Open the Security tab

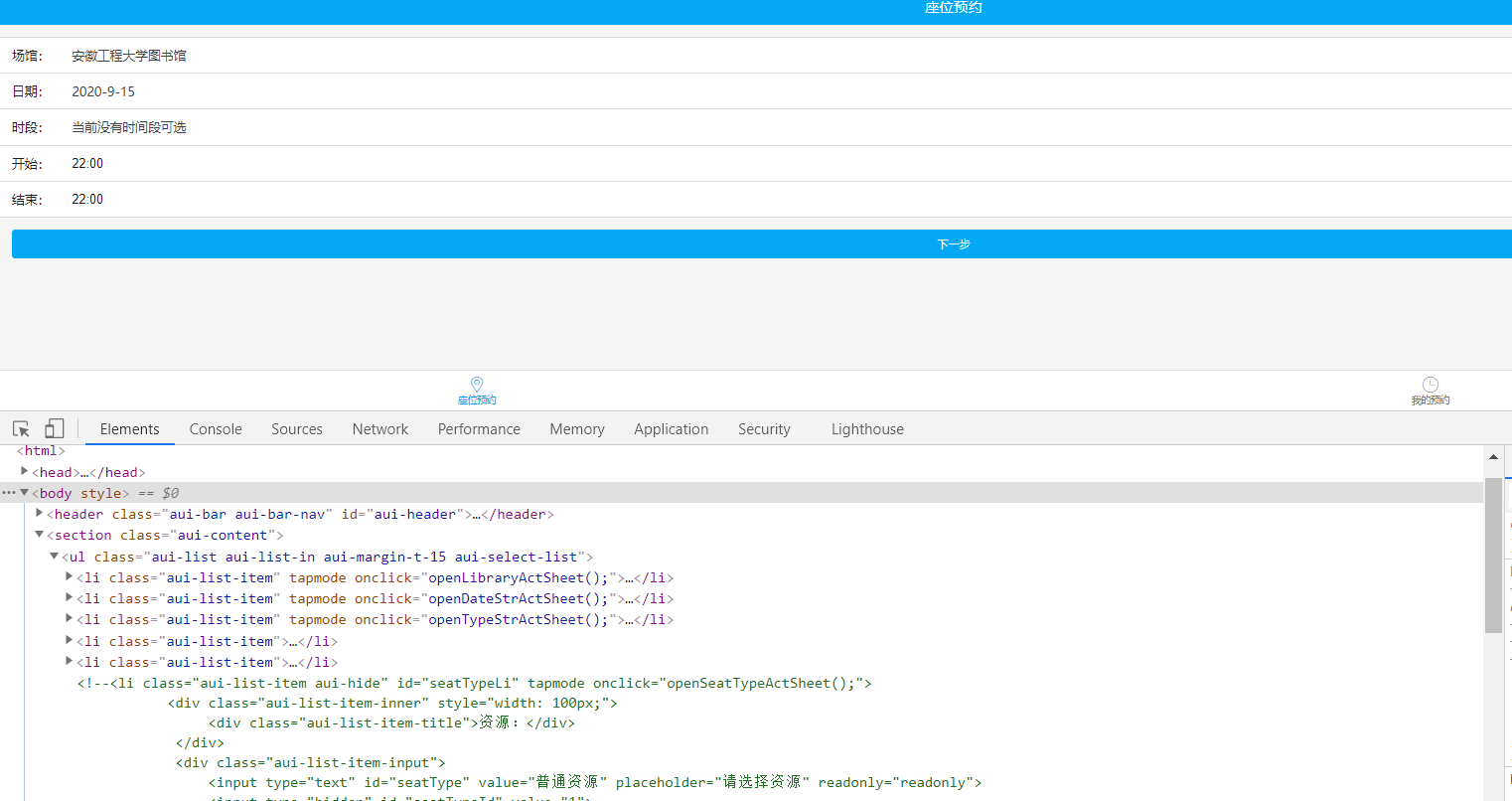tap(764, 429)
